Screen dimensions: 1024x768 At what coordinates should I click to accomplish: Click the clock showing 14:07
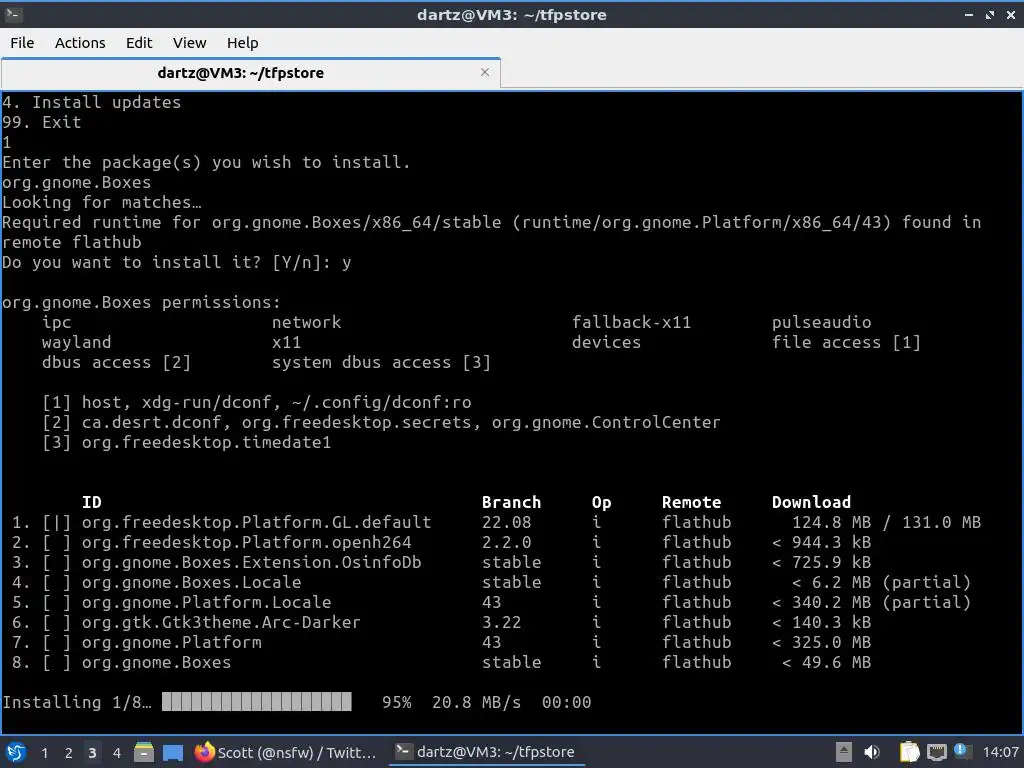point(1000,752)
